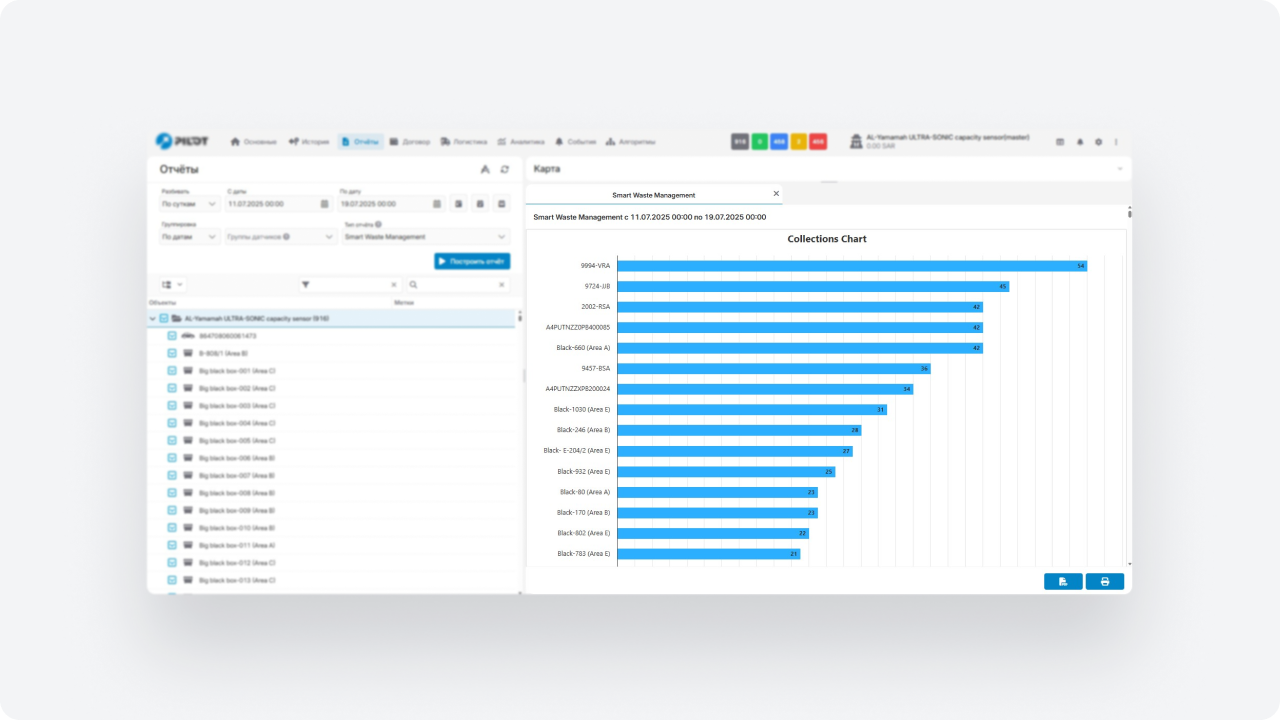Switch to the История menu tab
1280x720 pixels.
[309, 142]
